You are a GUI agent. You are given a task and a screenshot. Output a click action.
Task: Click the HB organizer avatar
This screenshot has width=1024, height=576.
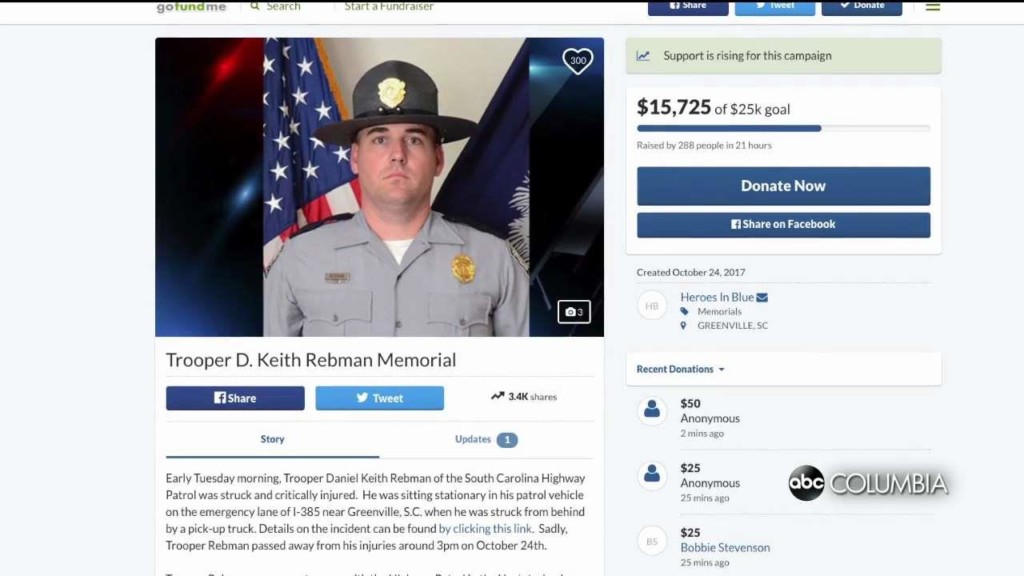(x=651, y=306)
